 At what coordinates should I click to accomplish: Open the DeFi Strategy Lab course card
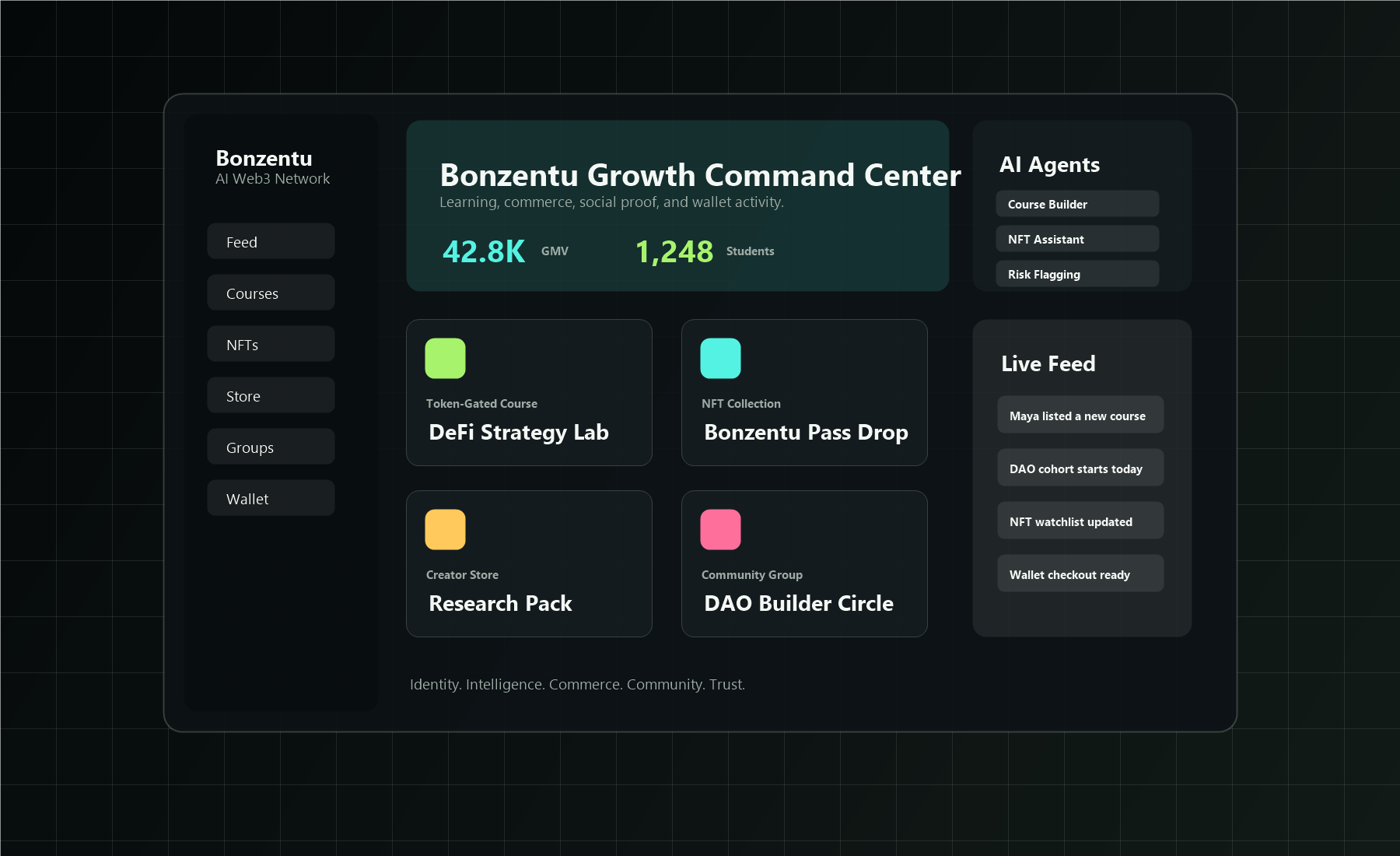(x=529, y=393)
